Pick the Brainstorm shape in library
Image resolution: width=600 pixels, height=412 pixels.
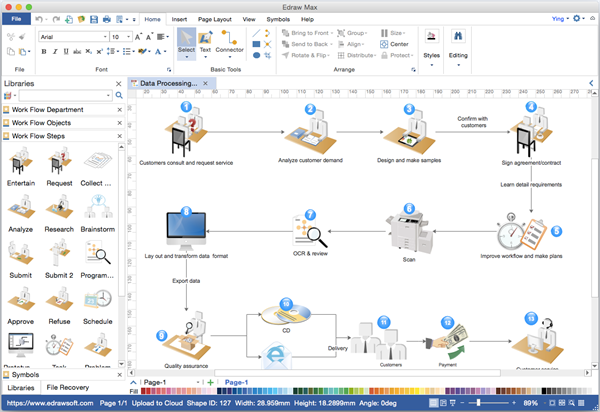coord(98,213)
